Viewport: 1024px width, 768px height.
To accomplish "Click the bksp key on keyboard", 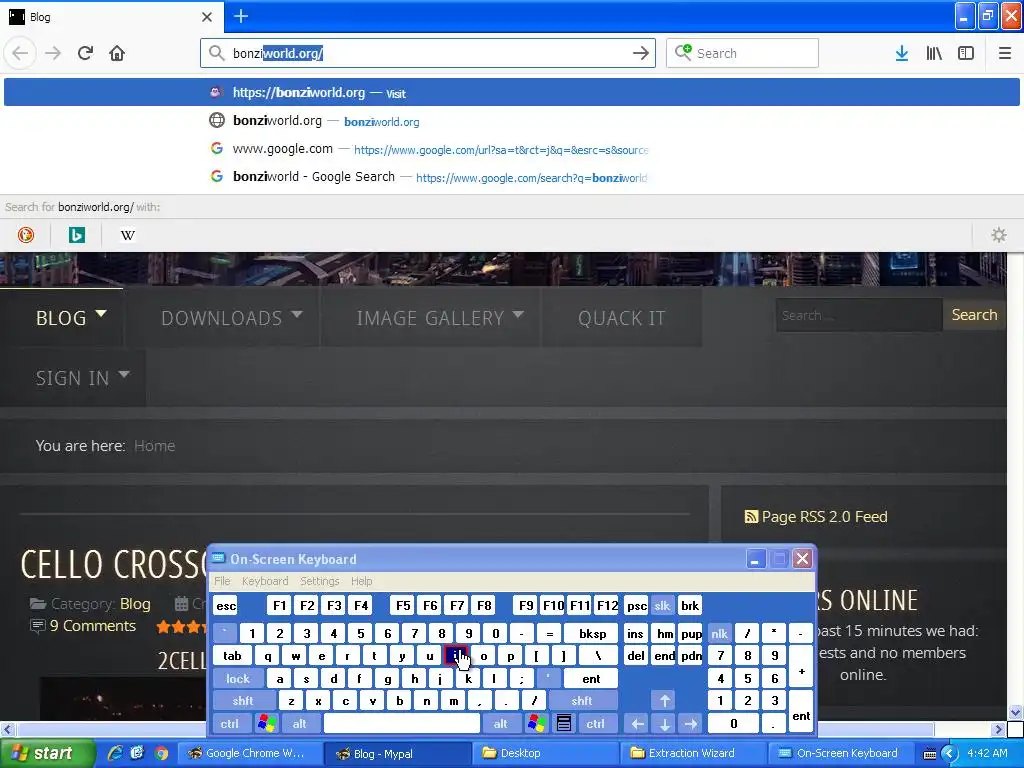I will (x=592, y=633).
